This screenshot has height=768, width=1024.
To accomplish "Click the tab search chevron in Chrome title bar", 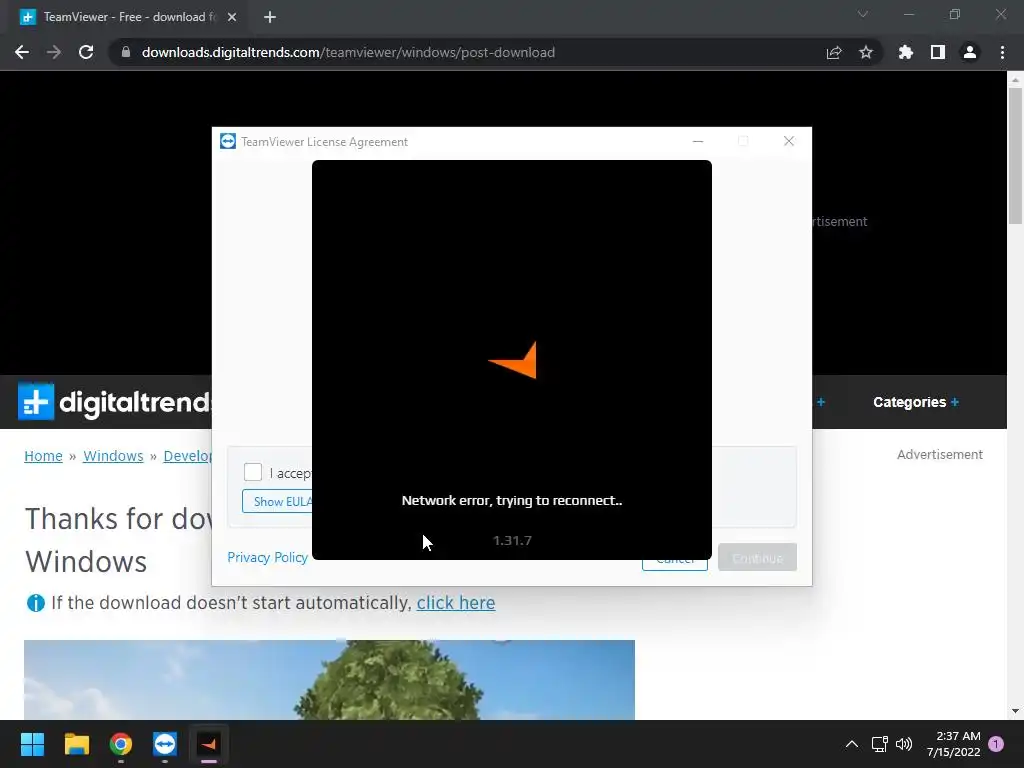I will click(x=863, y=14).
